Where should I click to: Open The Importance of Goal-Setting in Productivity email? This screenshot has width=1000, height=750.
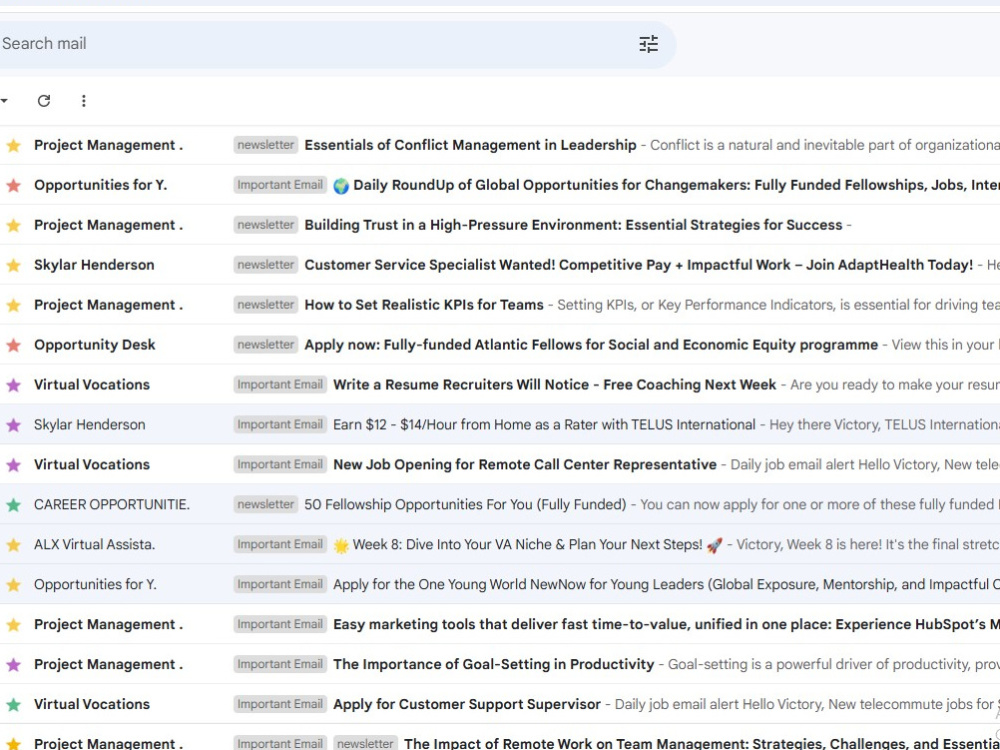pyautogui.click(x=494, y=664)
